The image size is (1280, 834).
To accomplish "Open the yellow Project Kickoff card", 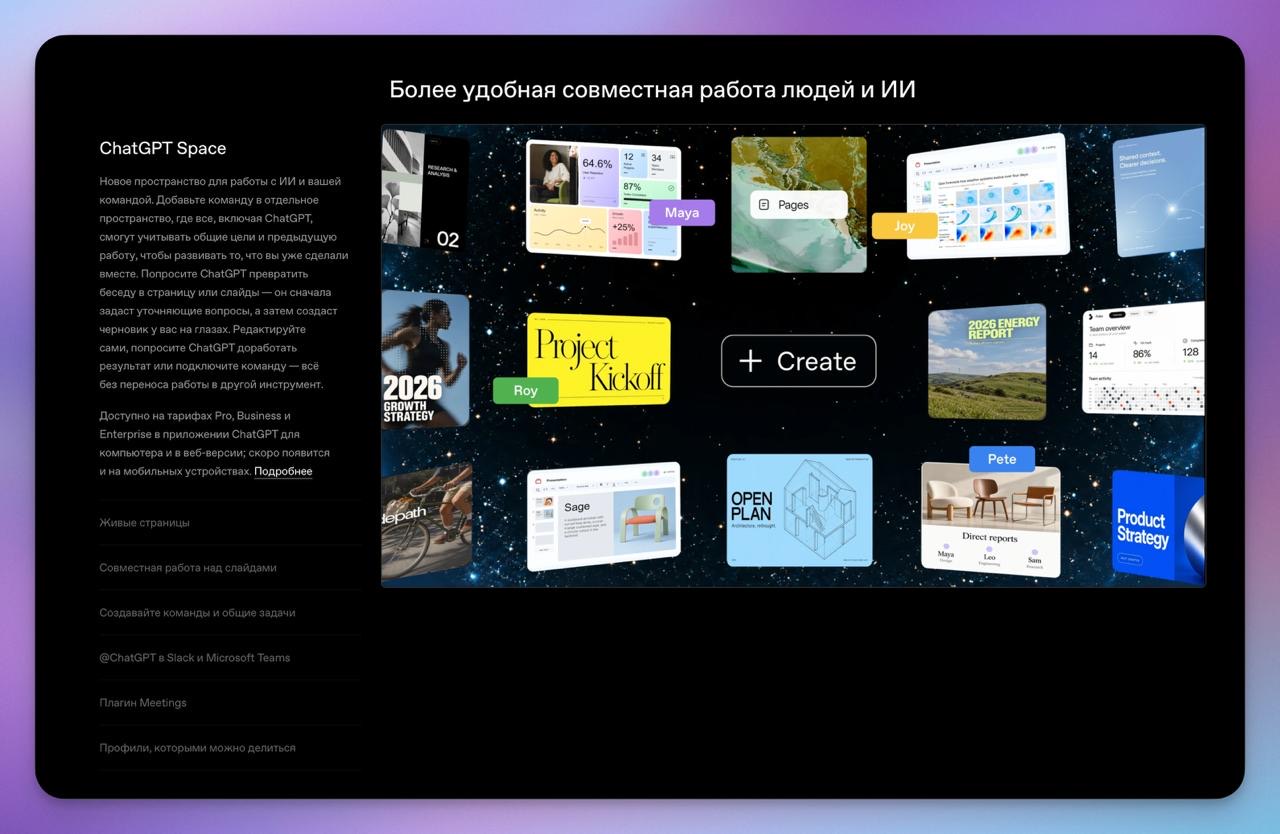I will [599, 360].
